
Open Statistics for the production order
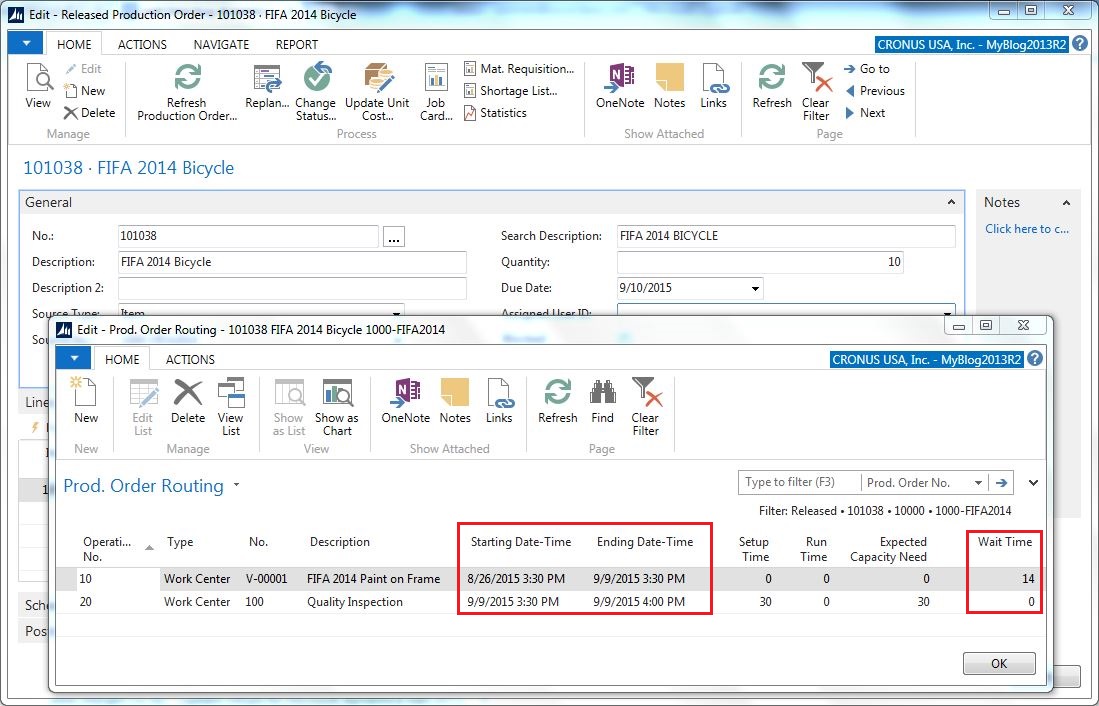pos(495,112)
